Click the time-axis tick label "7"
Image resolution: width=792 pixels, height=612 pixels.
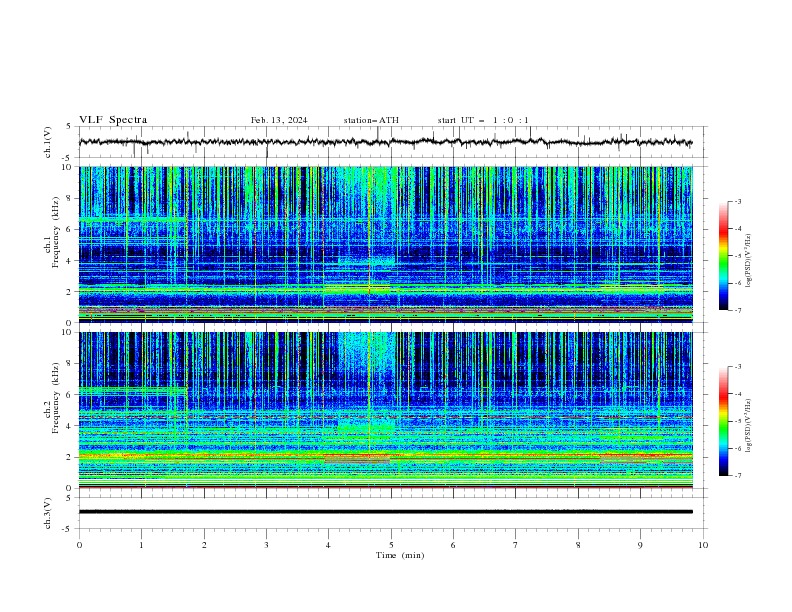coord(516,545)
